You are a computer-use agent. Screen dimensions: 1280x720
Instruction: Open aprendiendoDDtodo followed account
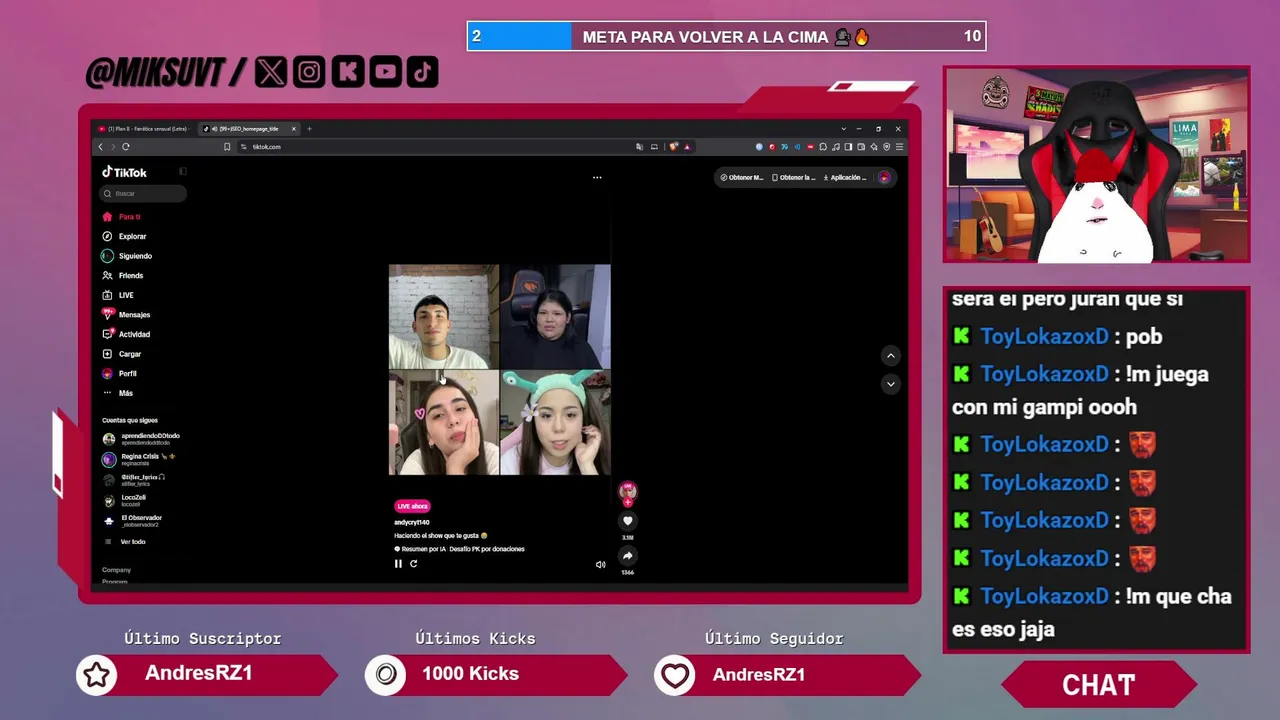141,438
